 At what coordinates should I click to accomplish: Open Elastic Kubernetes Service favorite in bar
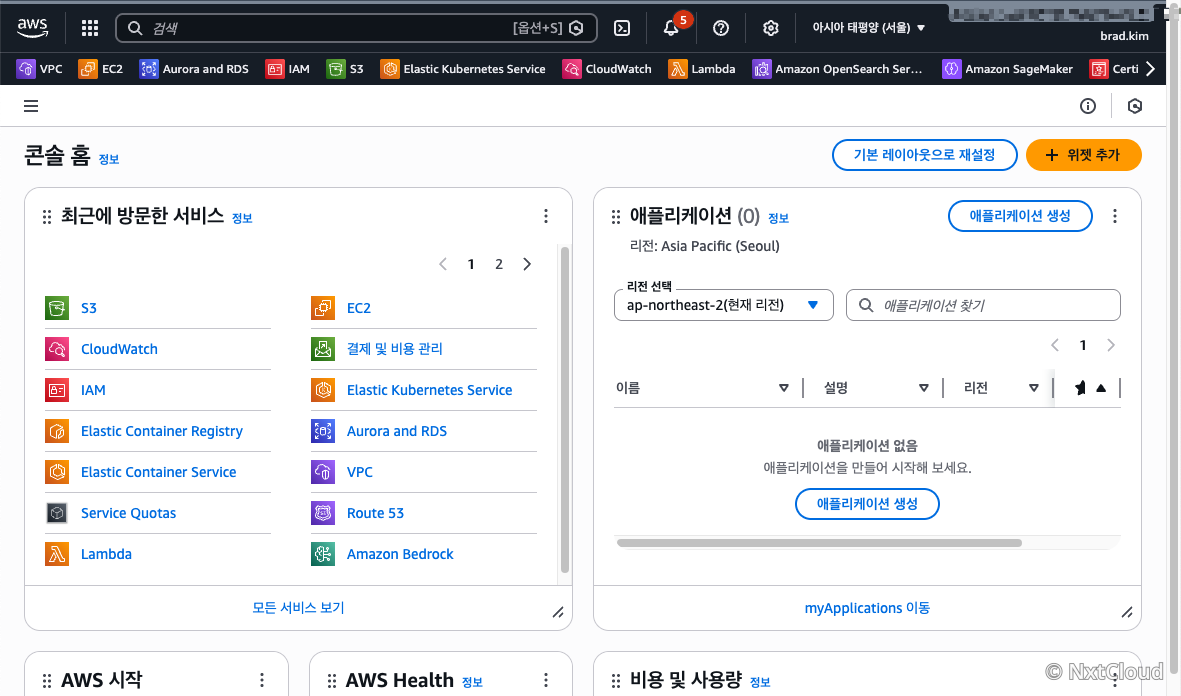(x=463, y=69)
